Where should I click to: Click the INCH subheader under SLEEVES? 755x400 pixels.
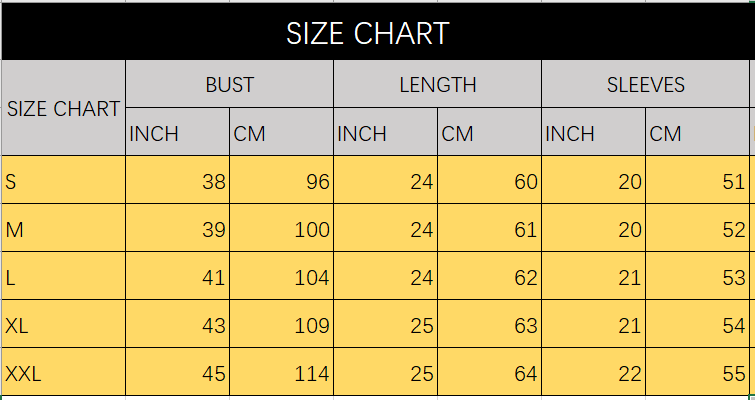pos(594,132)
